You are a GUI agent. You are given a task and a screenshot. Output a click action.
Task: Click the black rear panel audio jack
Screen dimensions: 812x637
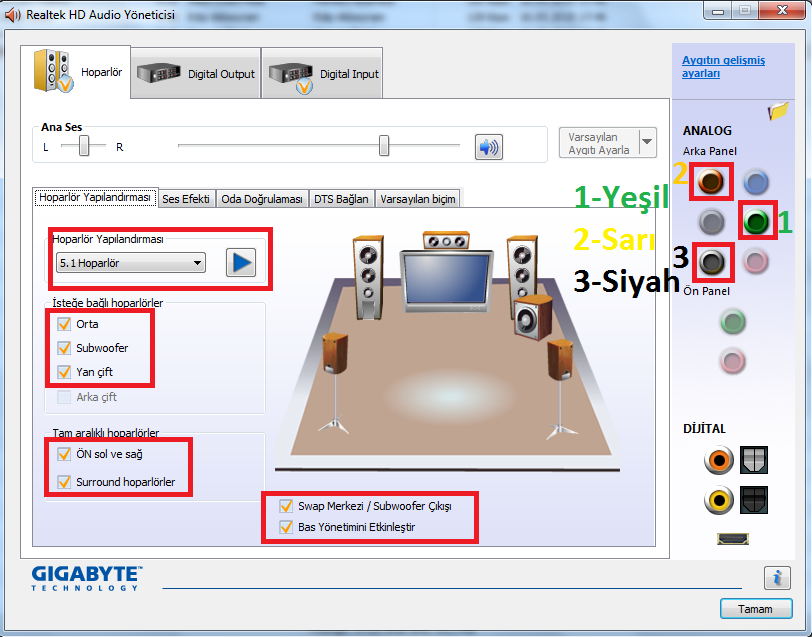tap(712, 262)
